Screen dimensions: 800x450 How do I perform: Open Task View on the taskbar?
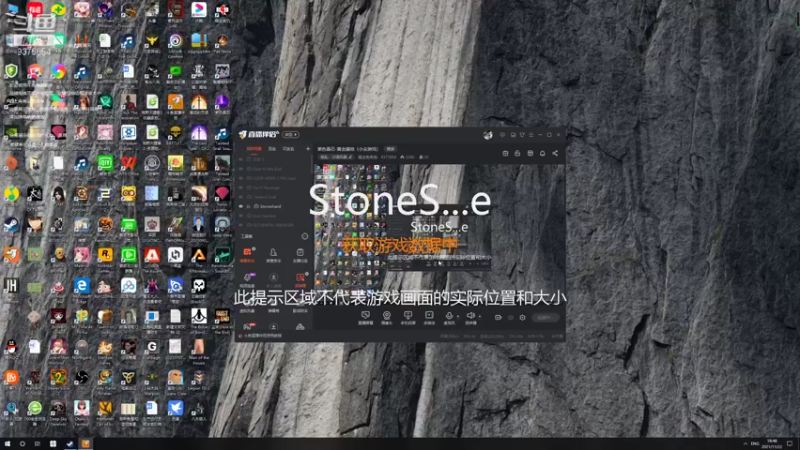click(37, 444)
